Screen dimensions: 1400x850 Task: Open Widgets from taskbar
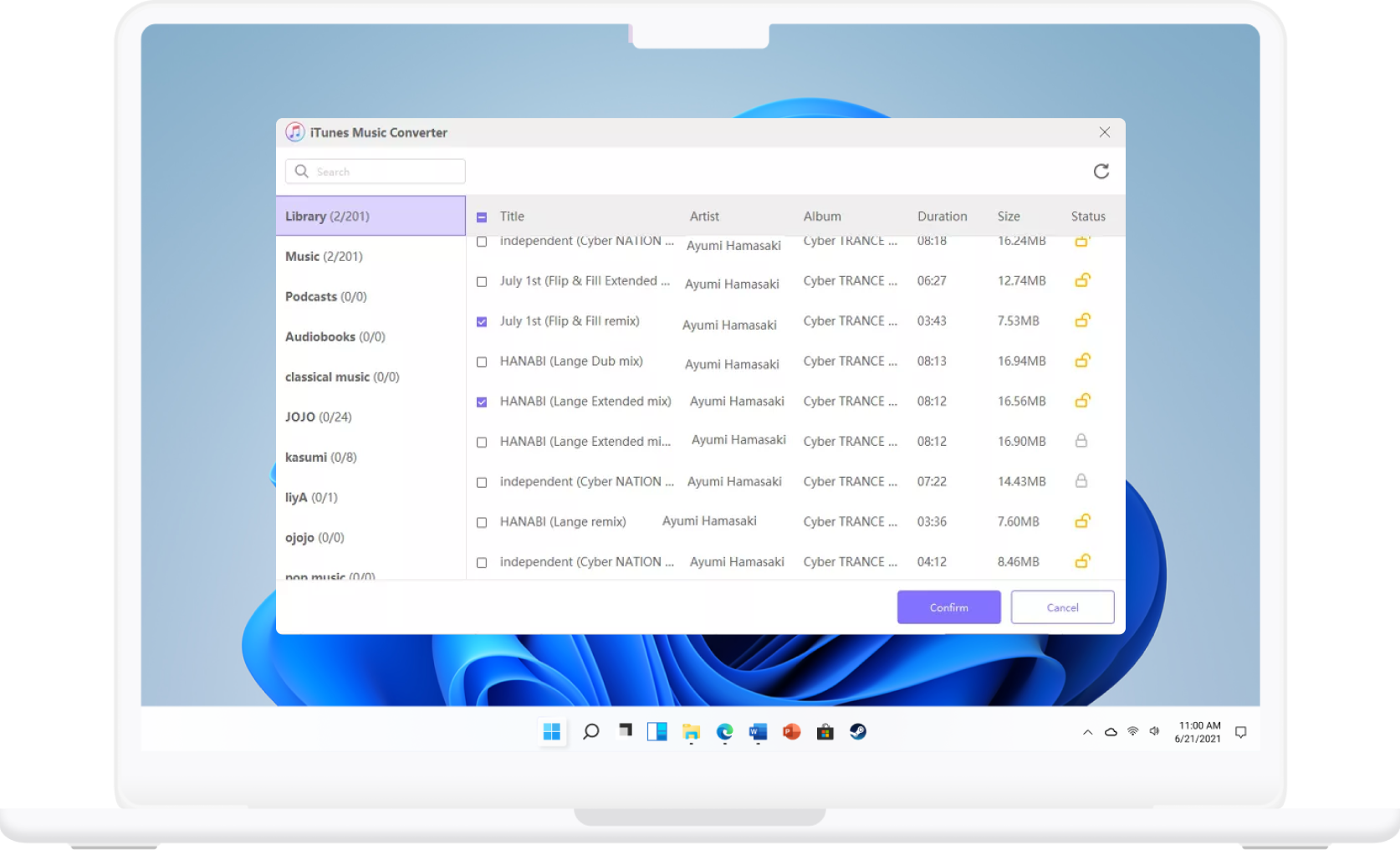[657, 732]
